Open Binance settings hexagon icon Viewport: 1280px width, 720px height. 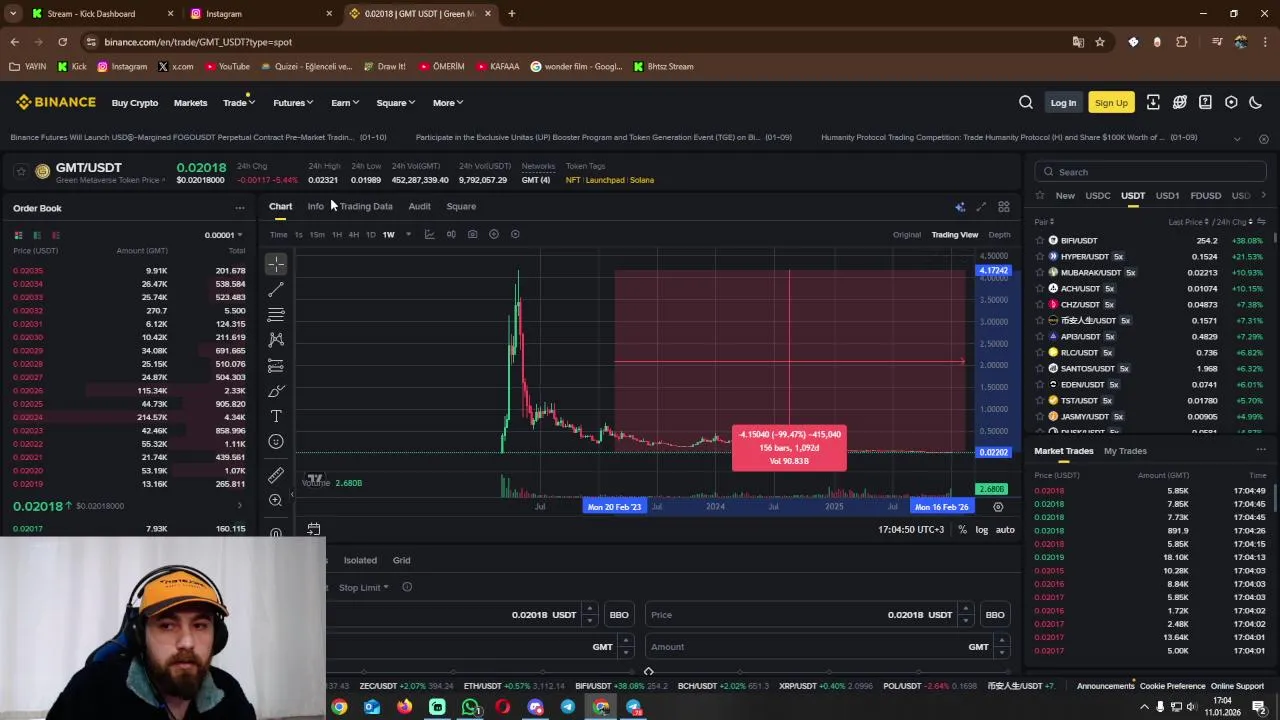(1231, 102)
